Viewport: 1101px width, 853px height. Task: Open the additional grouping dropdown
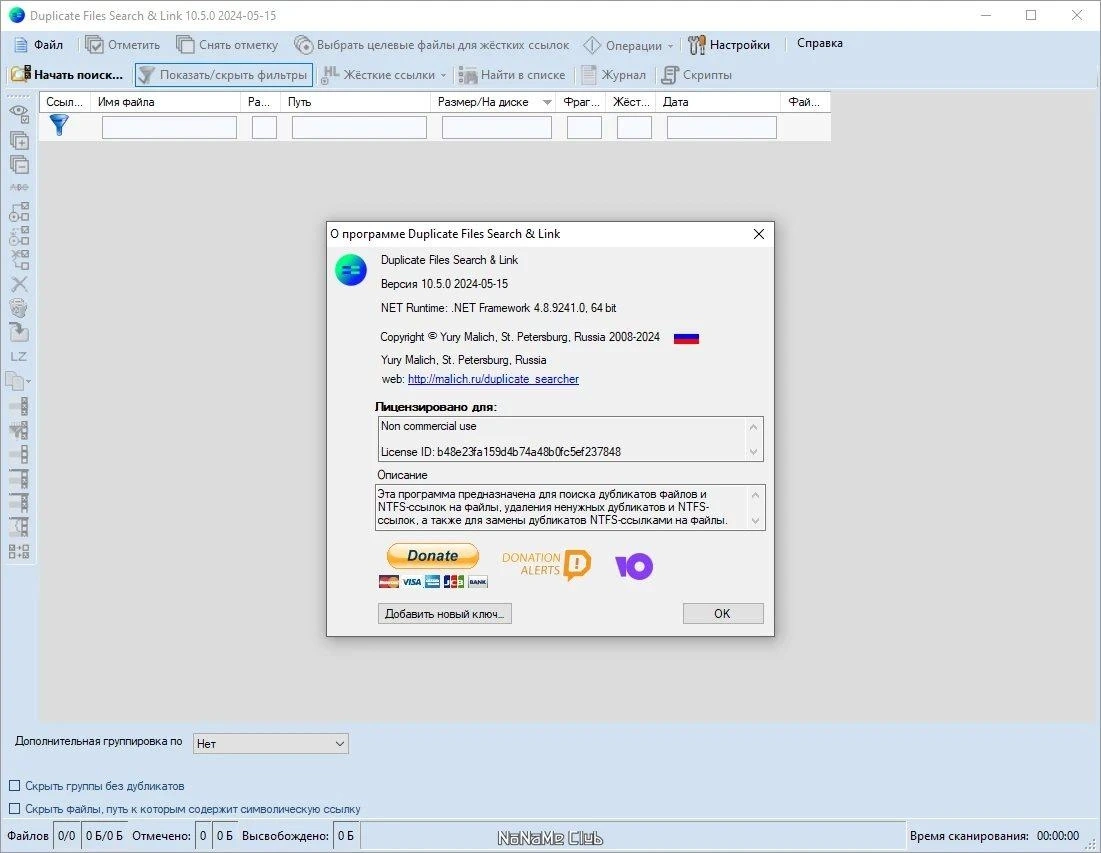click(x=270, y=743)
